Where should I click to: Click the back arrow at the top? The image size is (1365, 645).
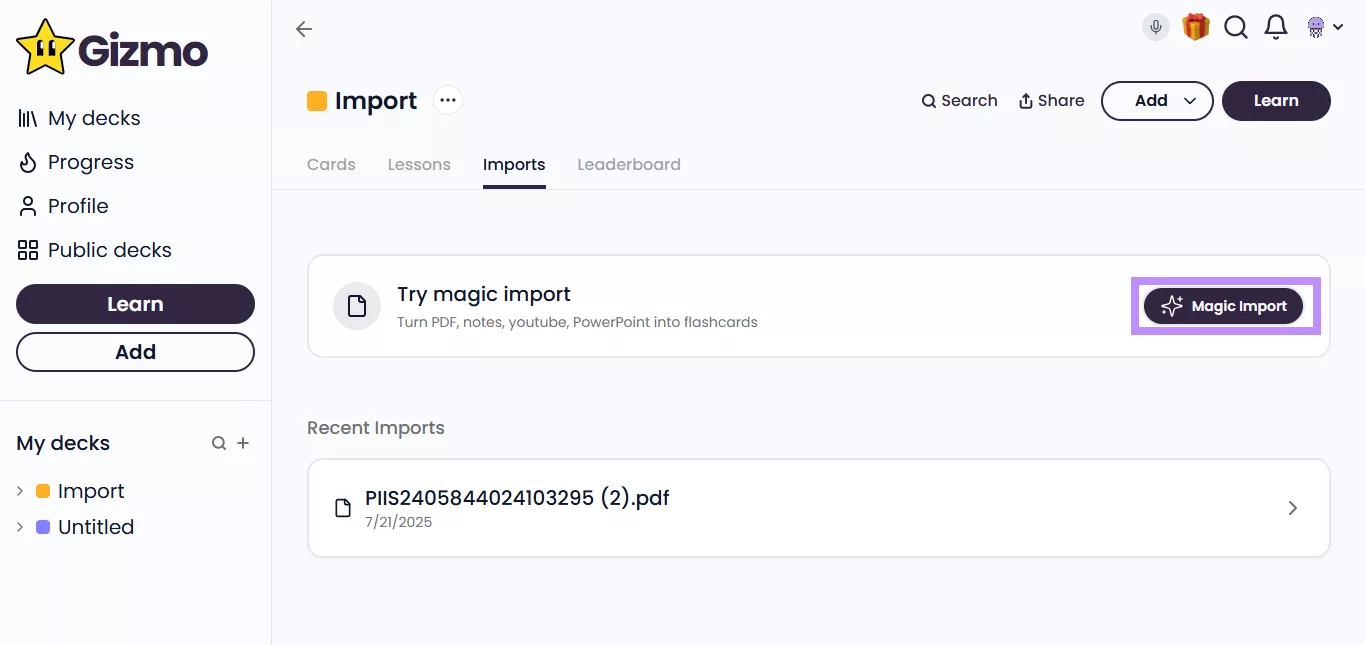[x=303, y=29]
